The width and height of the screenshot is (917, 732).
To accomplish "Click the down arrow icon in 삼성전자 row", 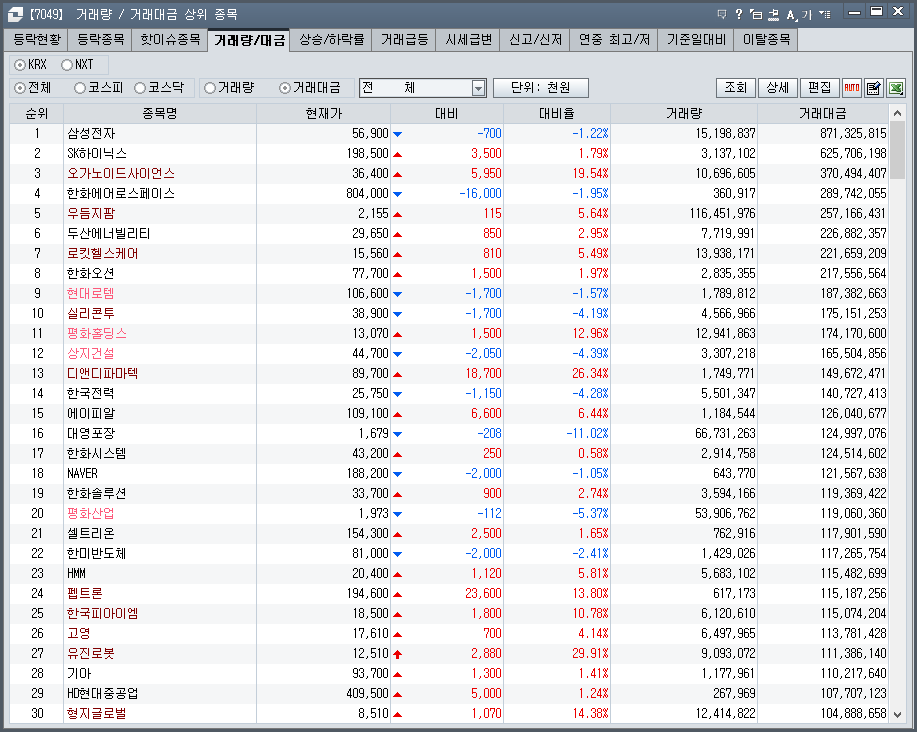I will pos(398,134).
